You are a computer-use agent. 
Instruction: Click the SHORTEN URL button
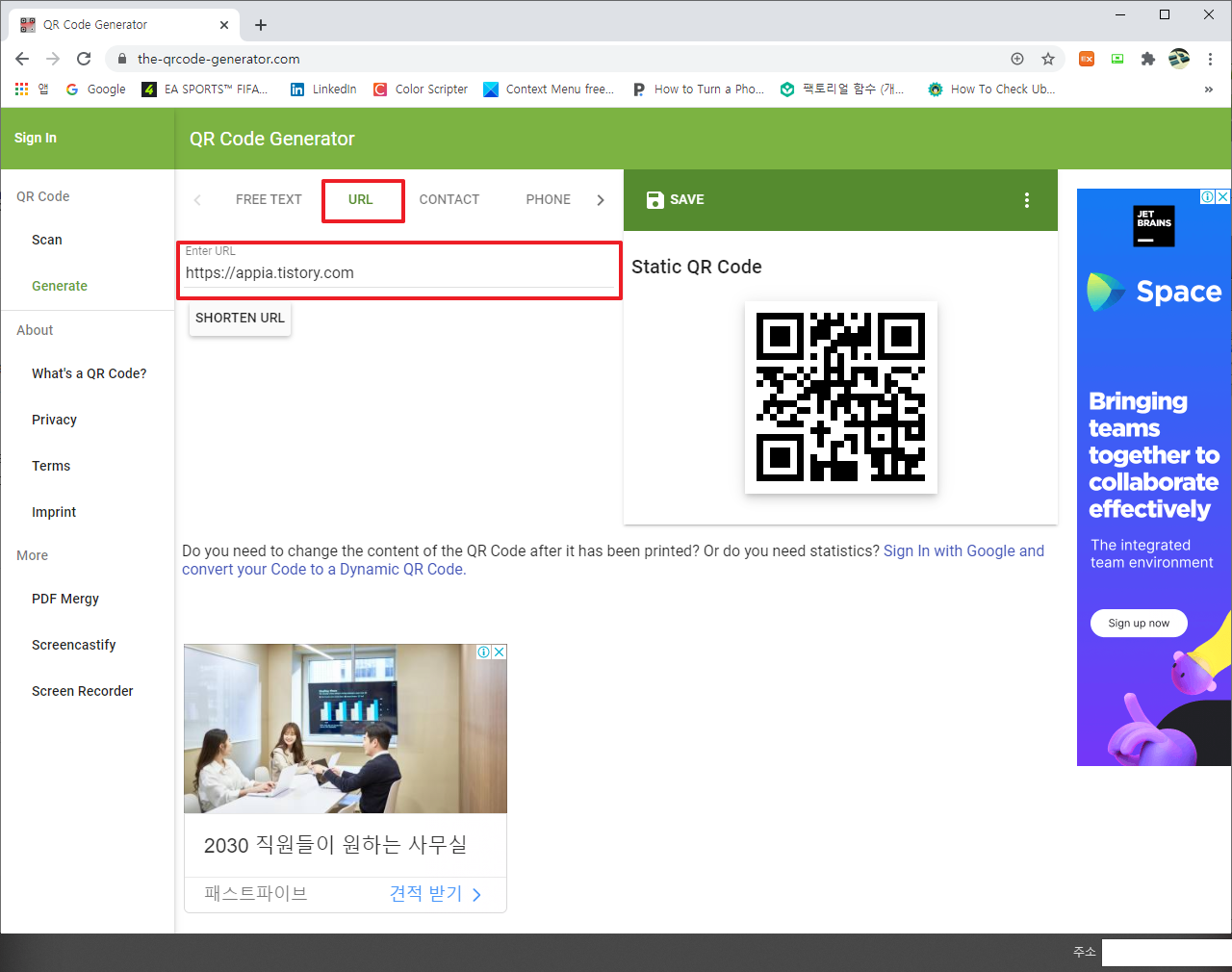coord(241,318)
